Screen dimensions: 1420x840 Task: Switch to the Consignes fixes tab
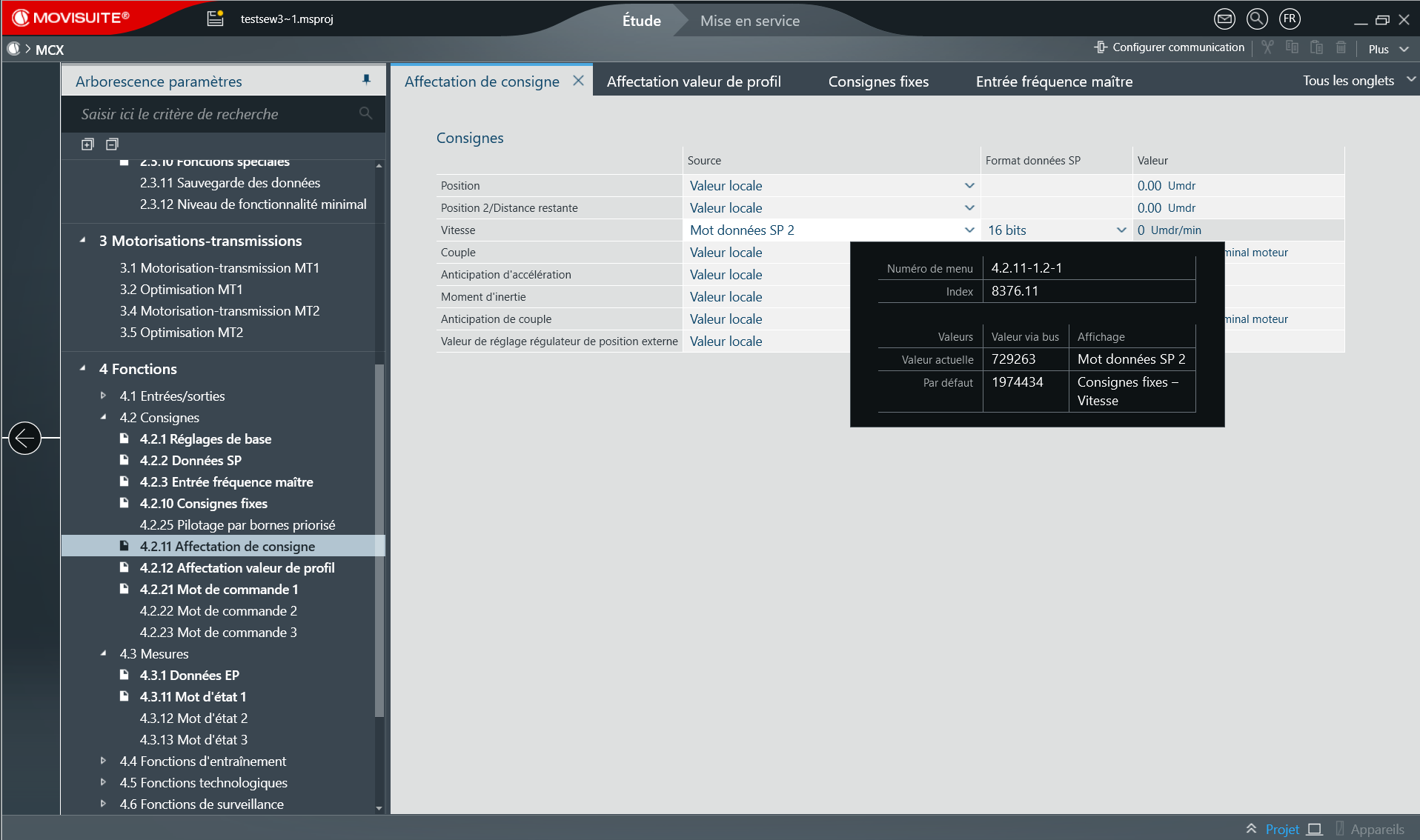click(878, 81)
